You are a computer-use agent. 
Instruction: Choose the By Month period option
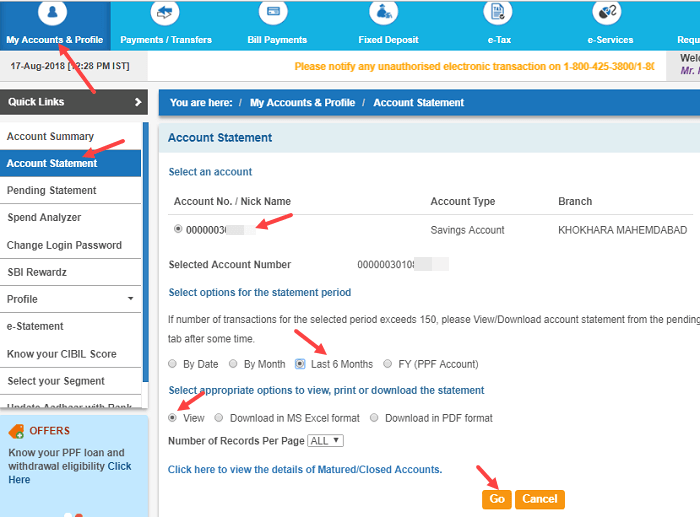233,364
